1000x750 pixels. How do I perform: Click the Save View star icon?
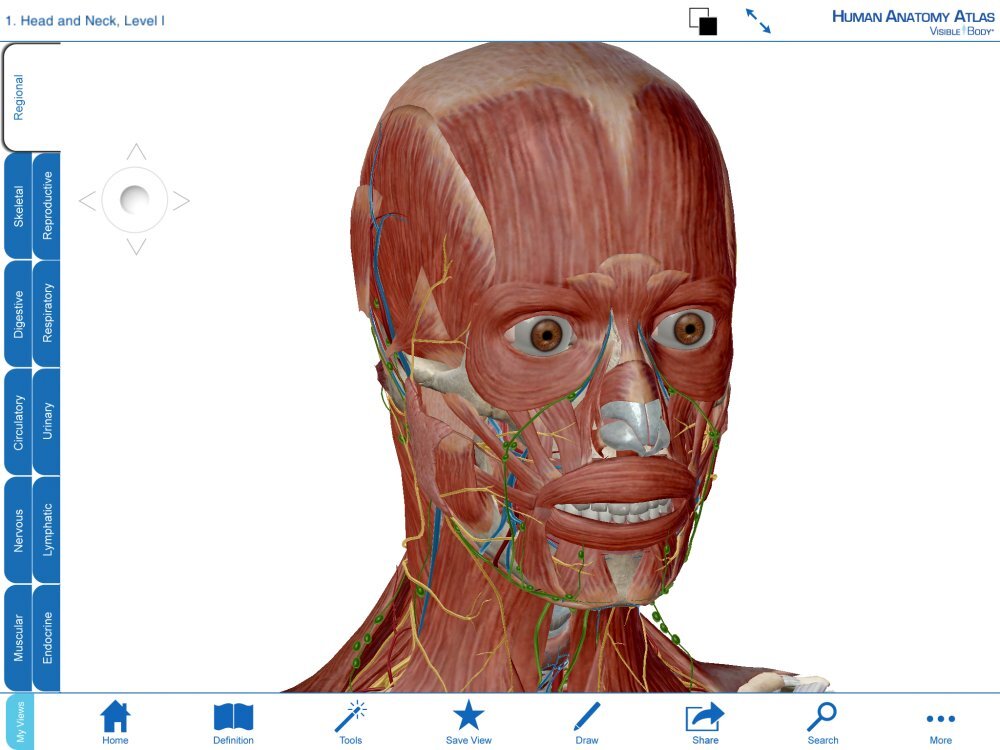click(469, 718)
